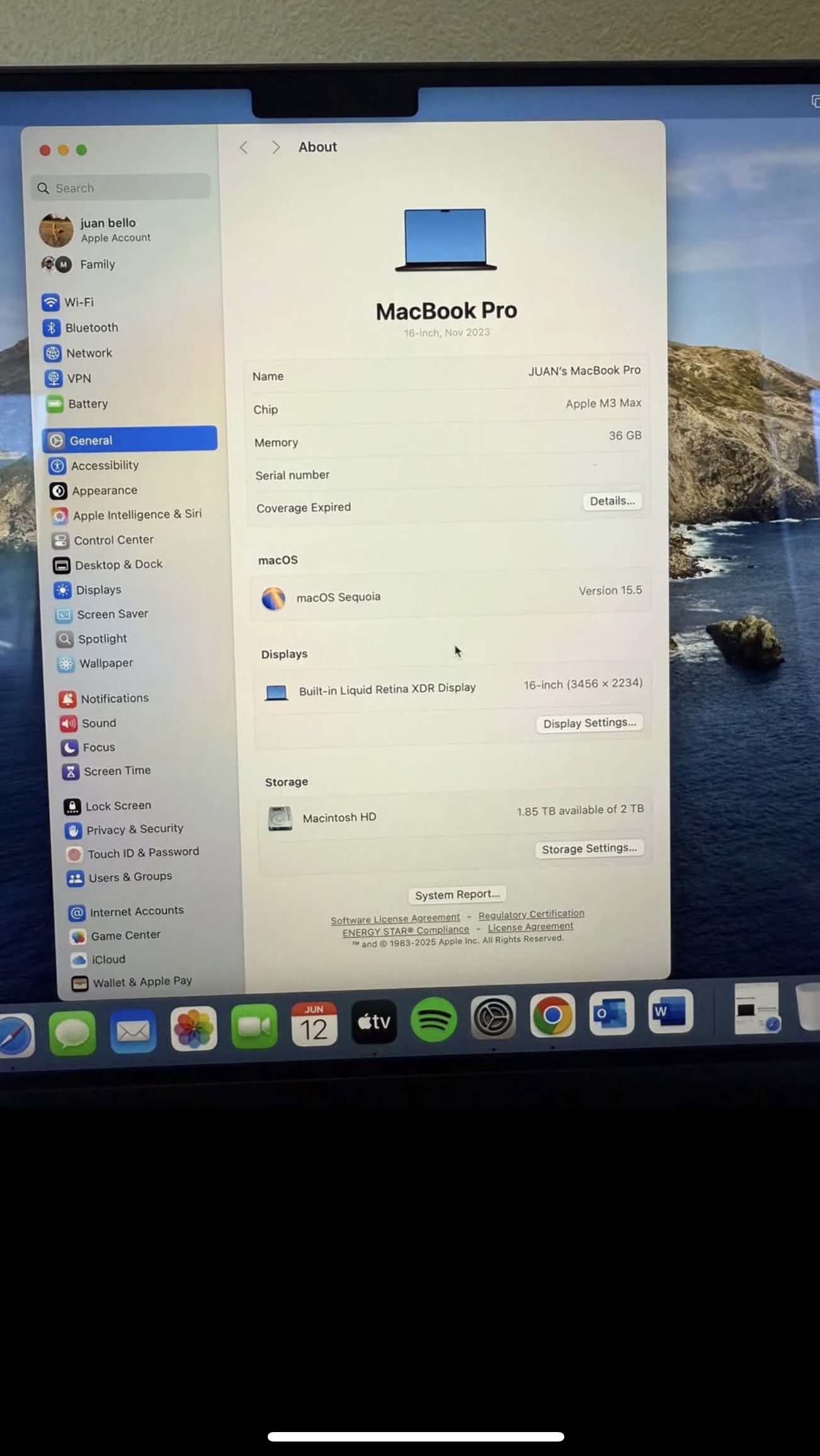This screenshot has height=1456, width=820.
Task: Open Users & Groups settings
Action: point(120,877)
